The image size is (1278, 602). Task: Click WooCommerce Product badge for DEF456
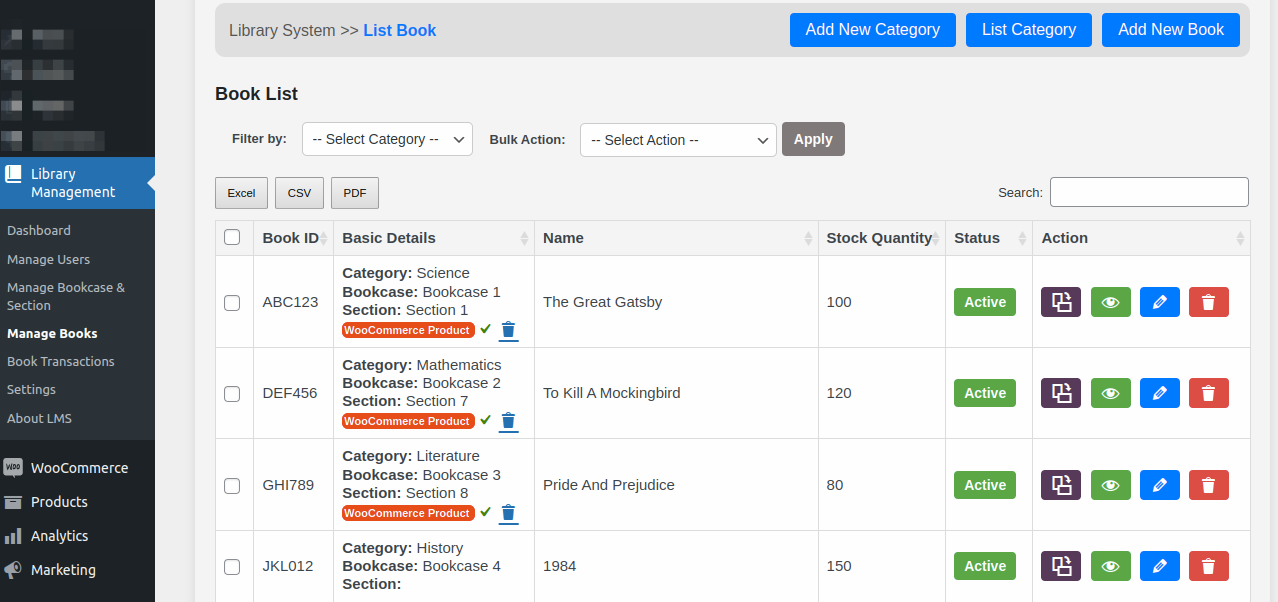[x=408, y=421]
